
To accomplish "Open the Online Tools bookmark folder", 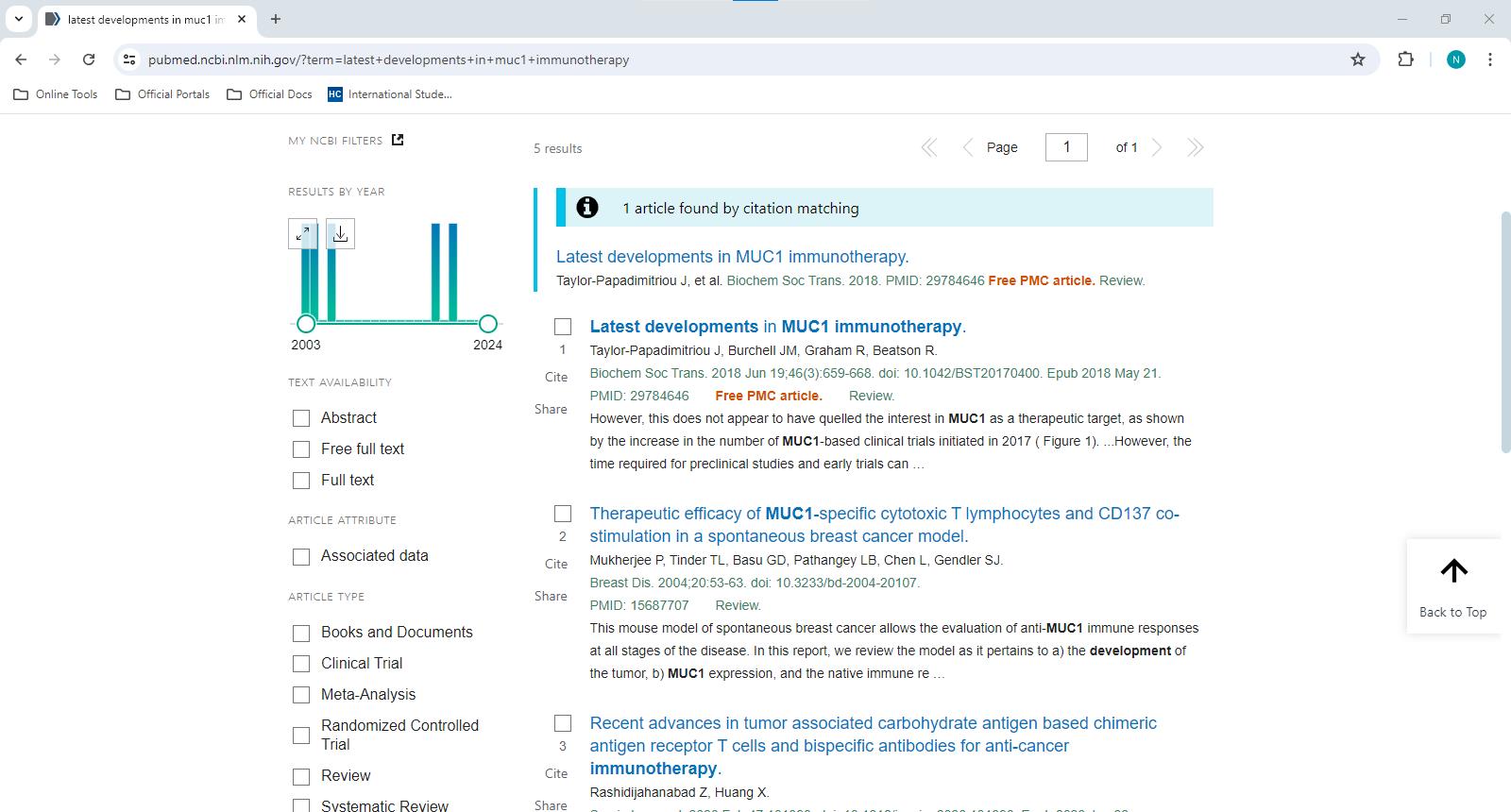I will tap(56, 94).
